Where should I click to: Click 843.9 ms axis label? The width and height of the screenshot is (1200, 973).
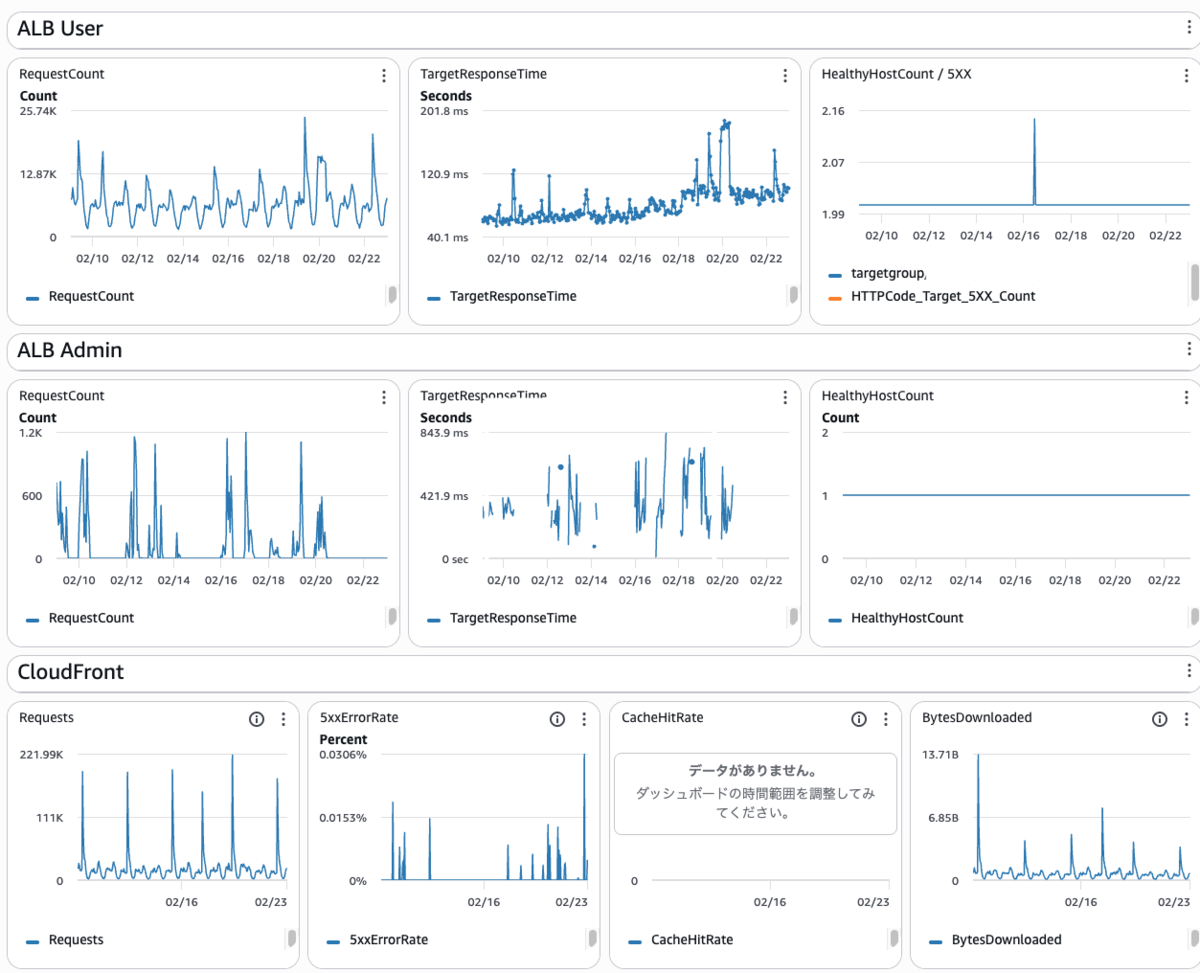point(444,433)
